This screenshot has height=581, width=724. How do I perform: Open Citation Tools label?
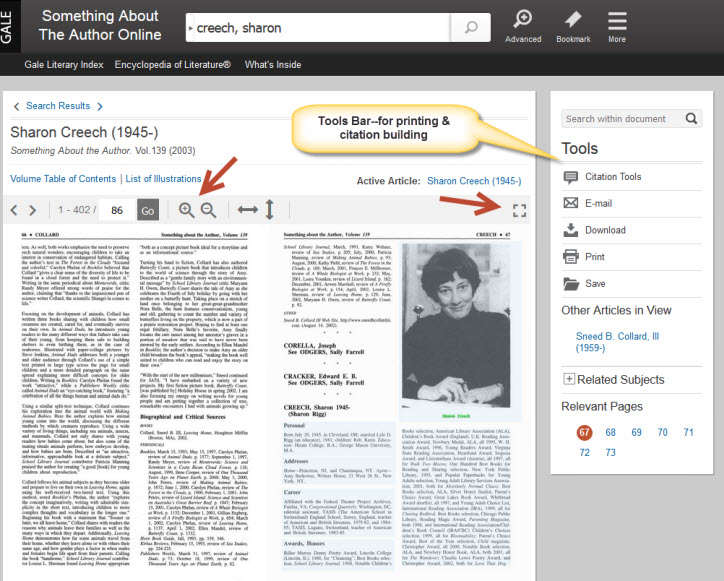tap(613, 176)
